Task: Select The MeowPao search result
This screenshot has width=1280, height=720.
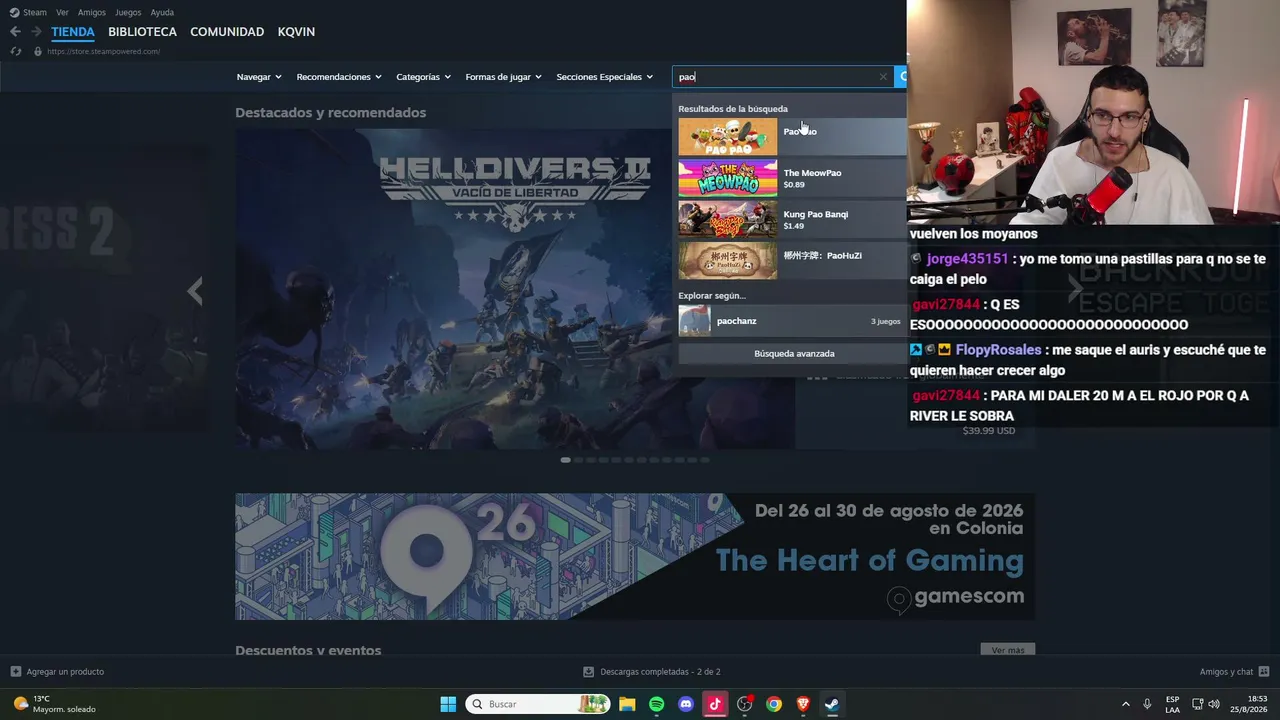Action: coord(792,178)
